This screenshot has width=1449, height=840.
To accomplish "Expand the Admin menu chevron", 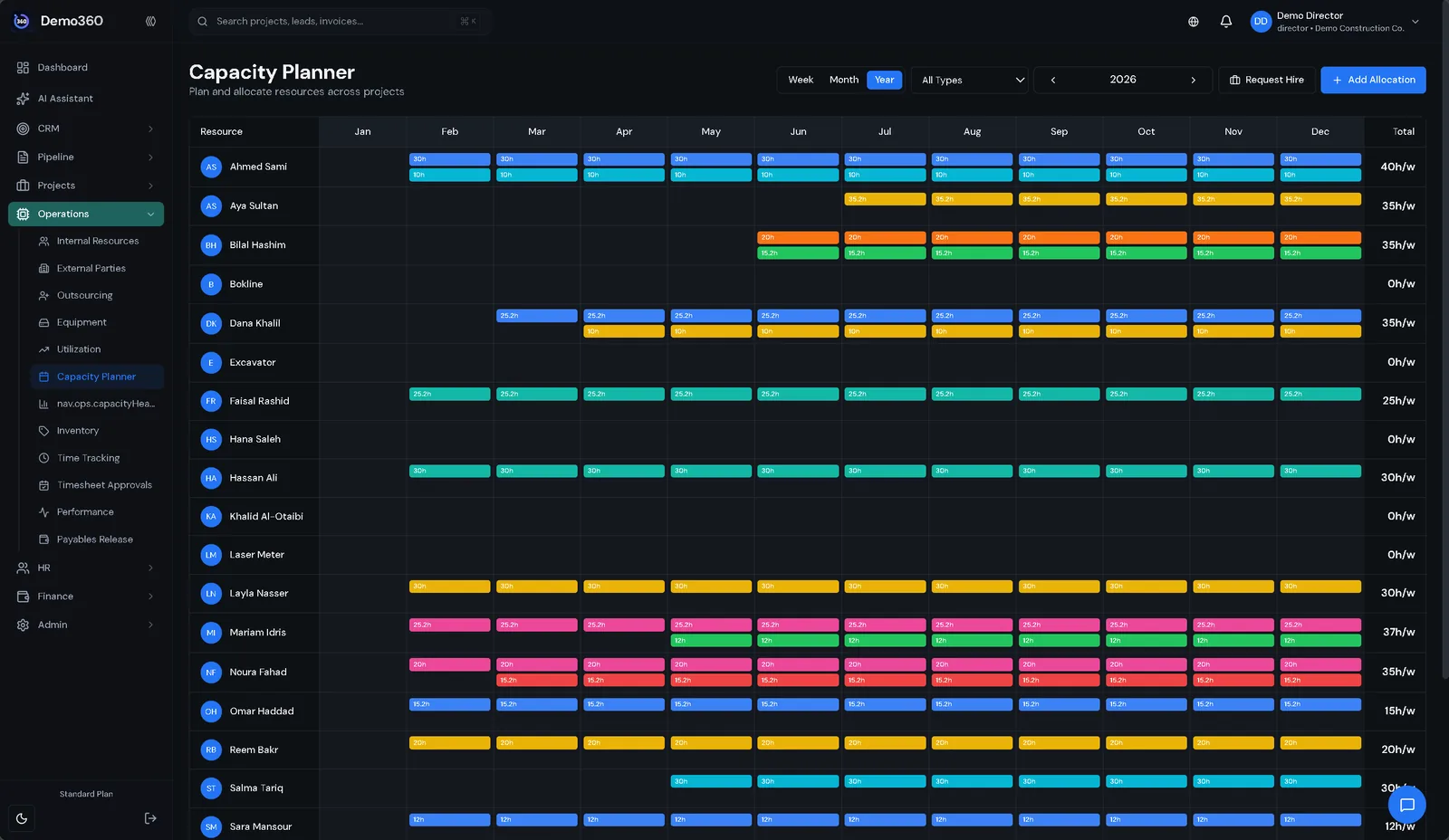I will [150, 625].
